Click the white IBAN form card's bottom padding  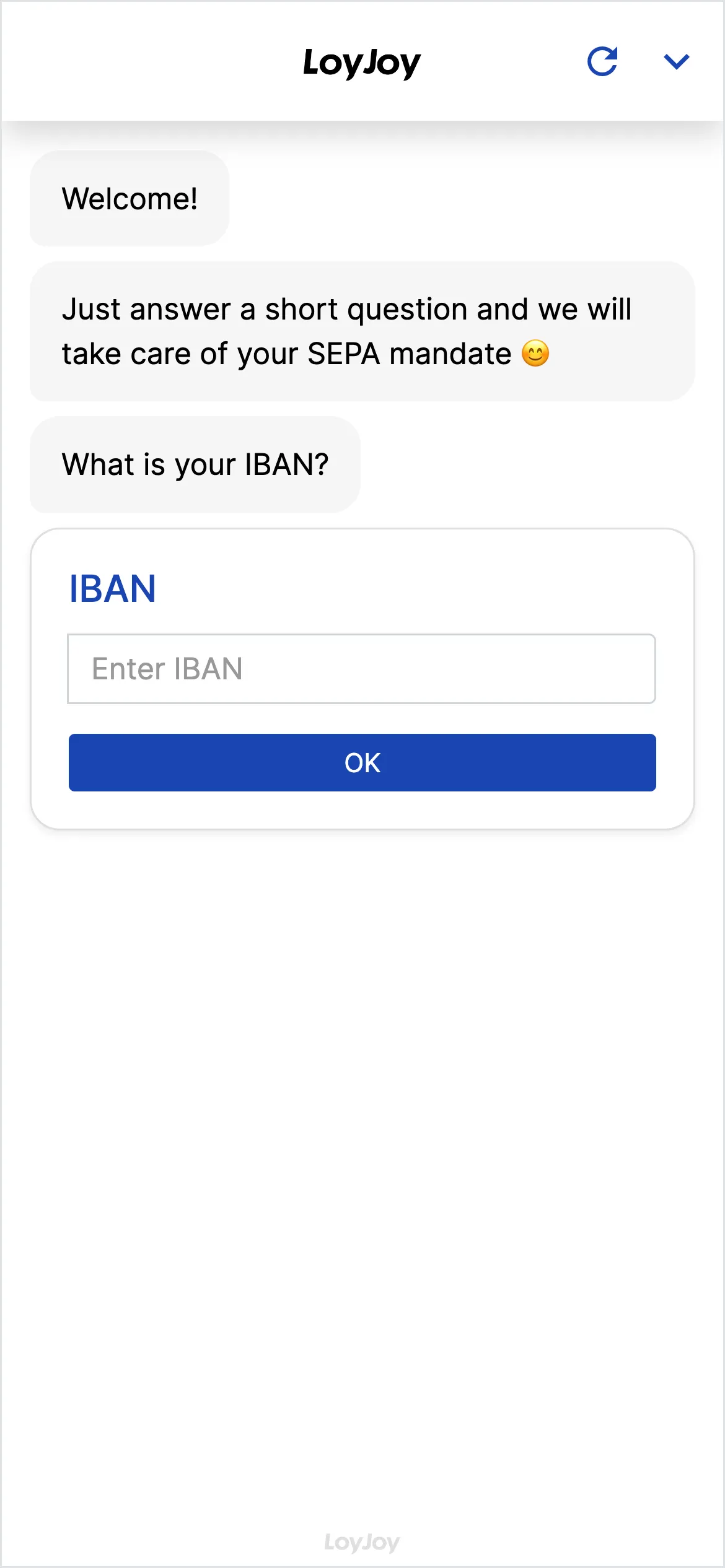click(x=362, y=810)
